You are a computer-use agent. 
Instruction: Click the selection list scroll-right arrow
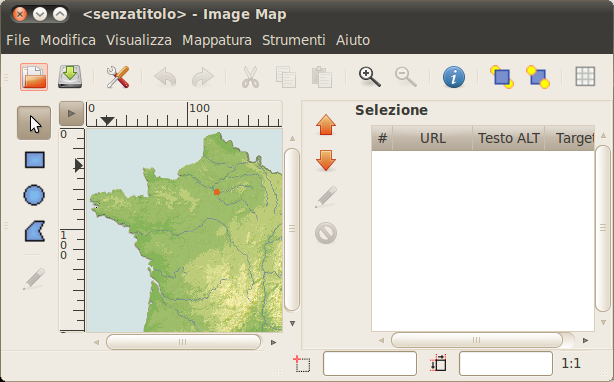tap(585, 341)
